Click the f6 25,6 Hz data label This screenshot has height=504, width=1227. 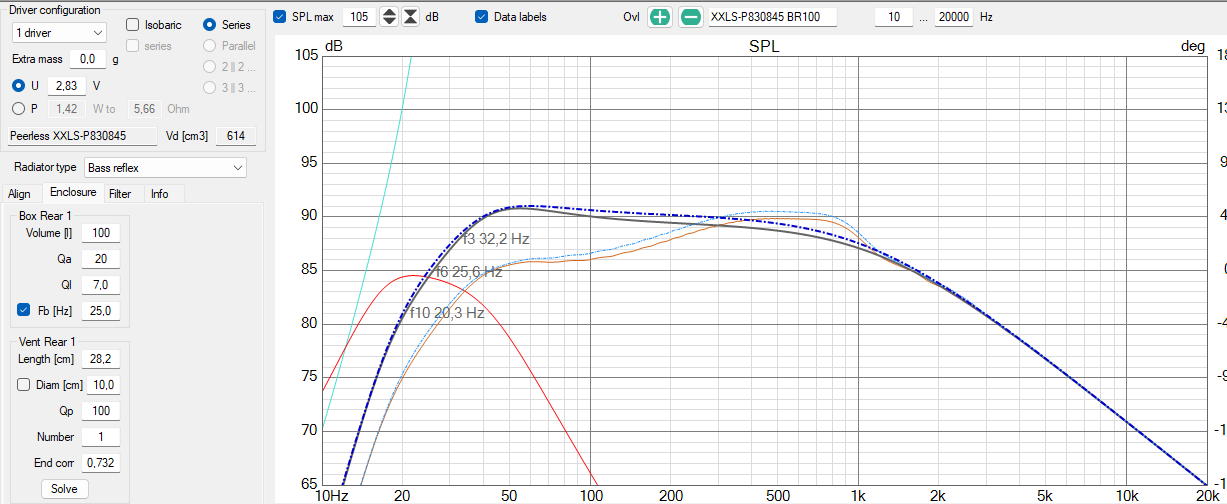(x=469, y=272)
